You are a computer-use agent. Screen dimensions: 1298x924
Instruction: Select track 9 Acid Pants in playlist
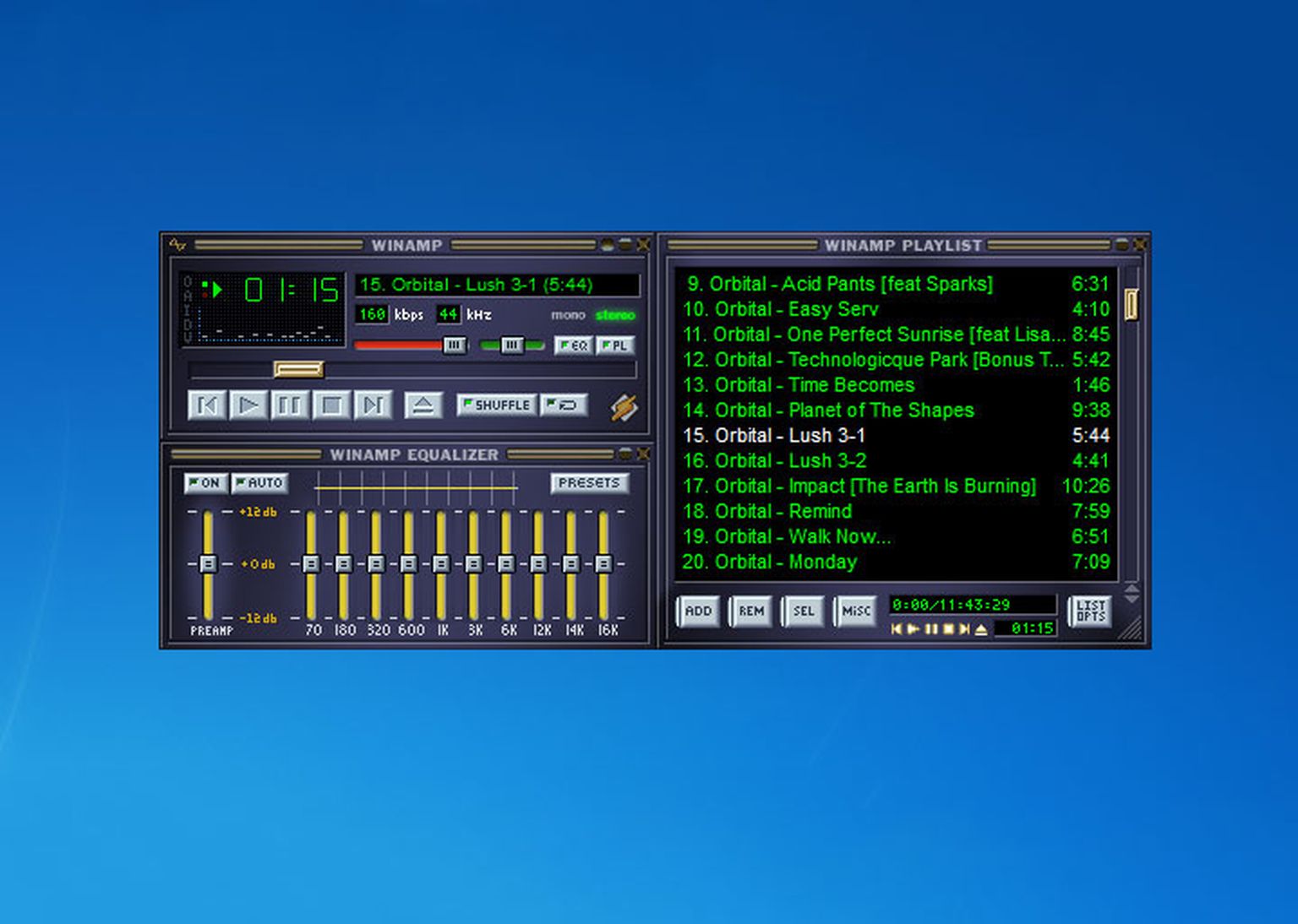pyautogui.click(x=896, y=284)
